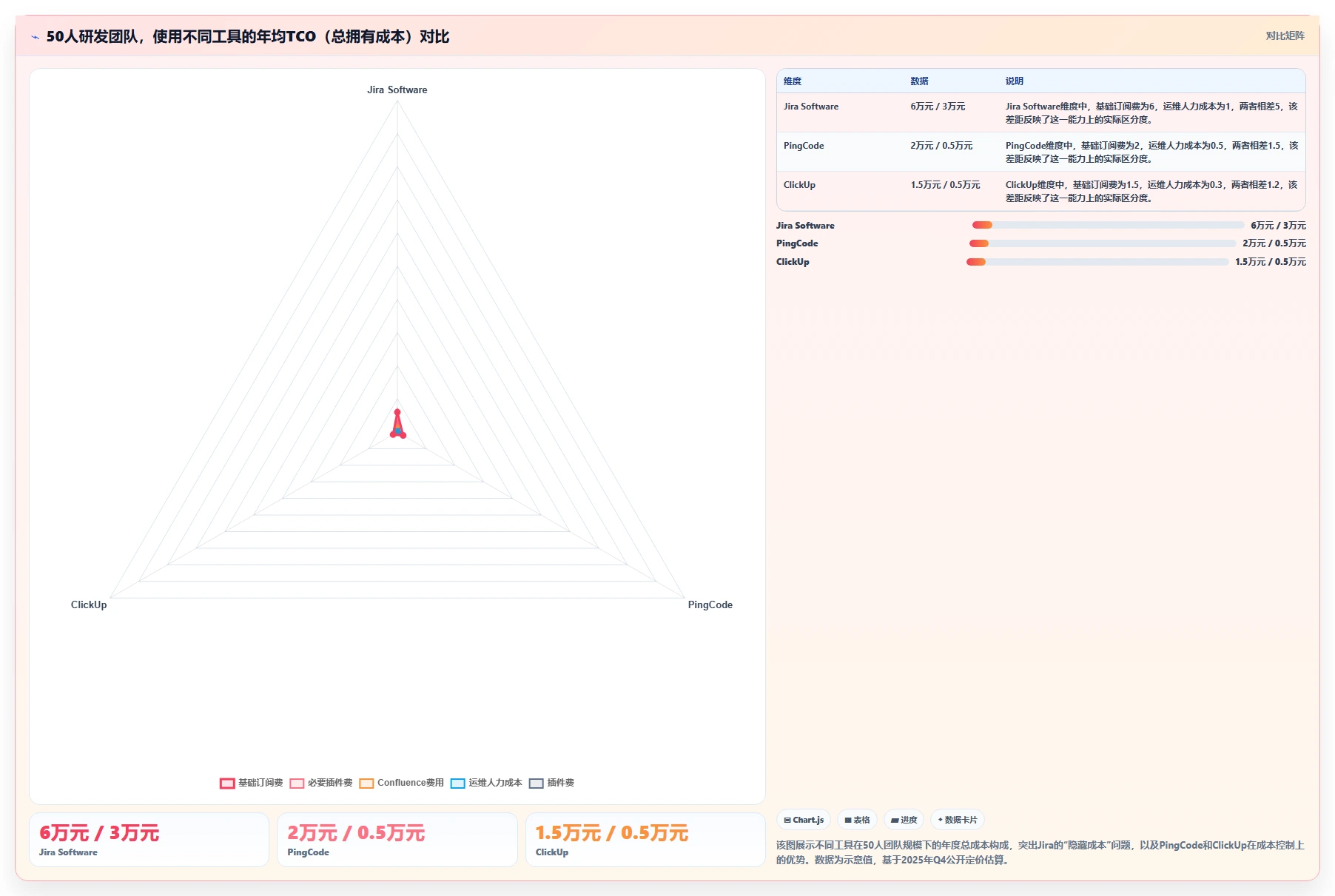
Task: Toggle the 插件费 legend item
Action: point(551,783)
